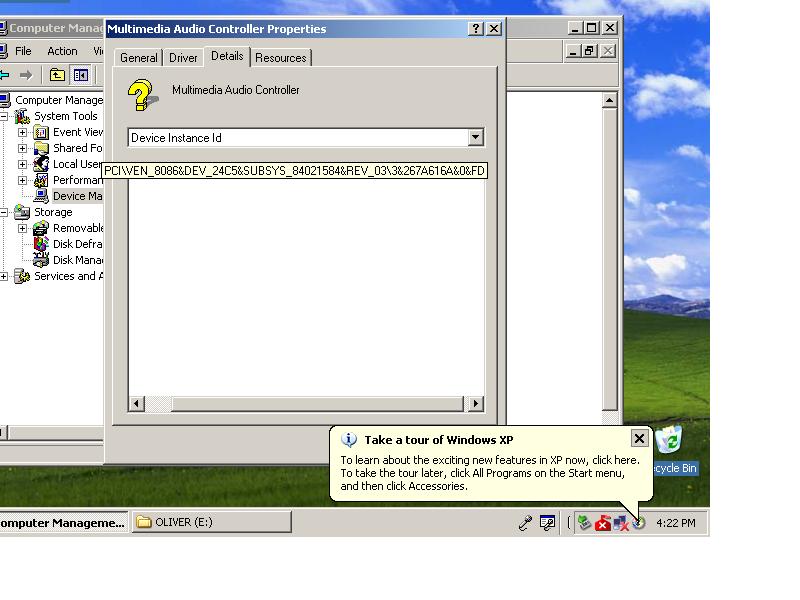Click the Shared Folders icon

[41, 148]
